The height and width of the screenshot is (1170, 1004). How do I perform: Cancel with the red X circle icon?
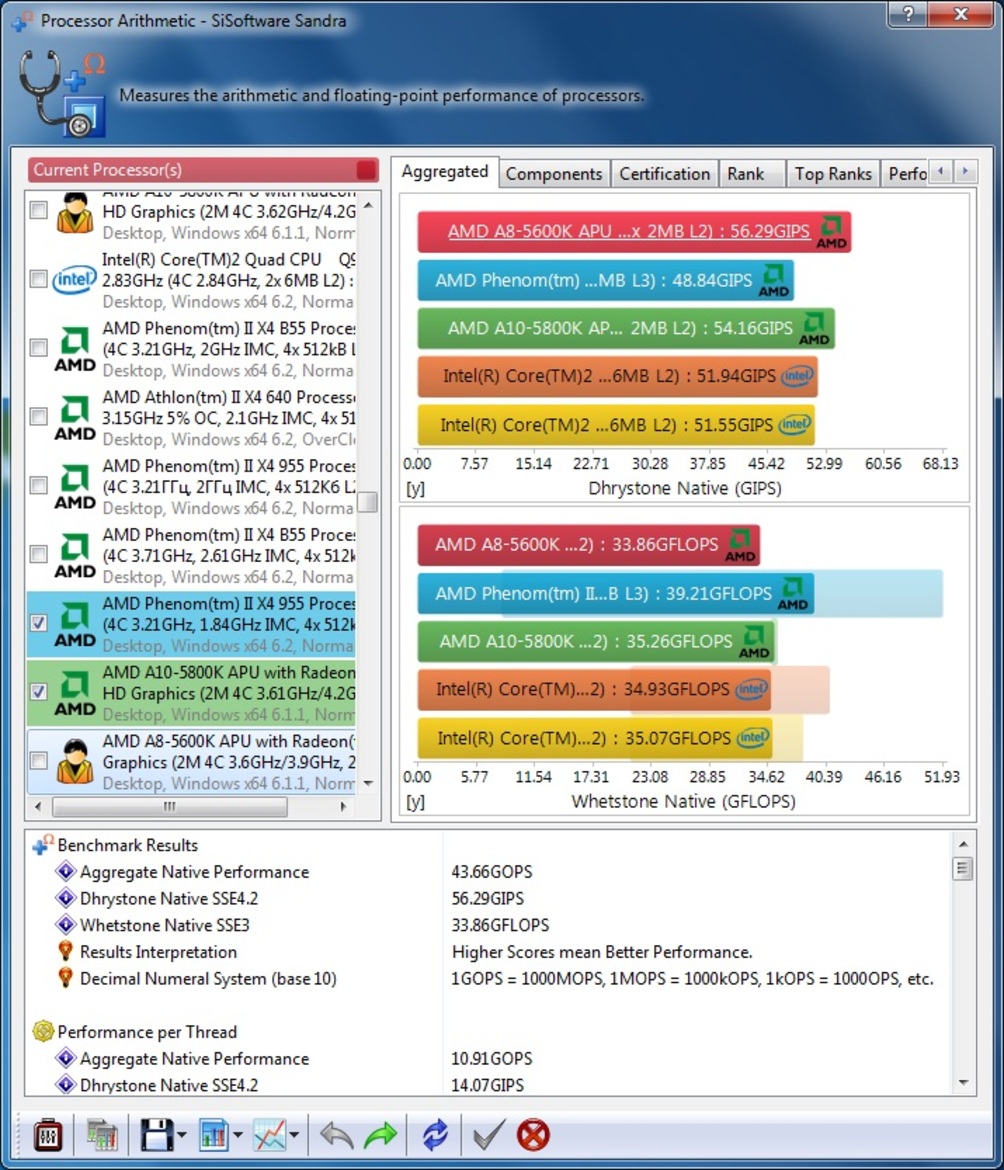coord(533,1136)
